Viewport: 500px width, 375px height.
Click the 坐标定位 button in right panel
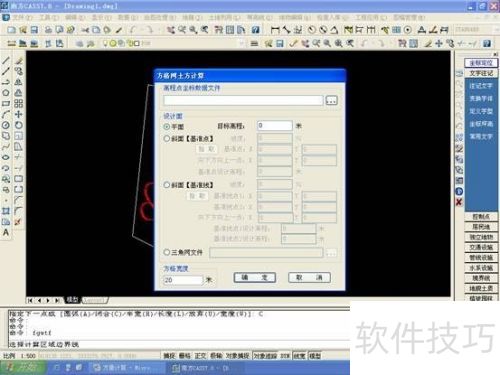pyautogui.click(x=481, y=63)
